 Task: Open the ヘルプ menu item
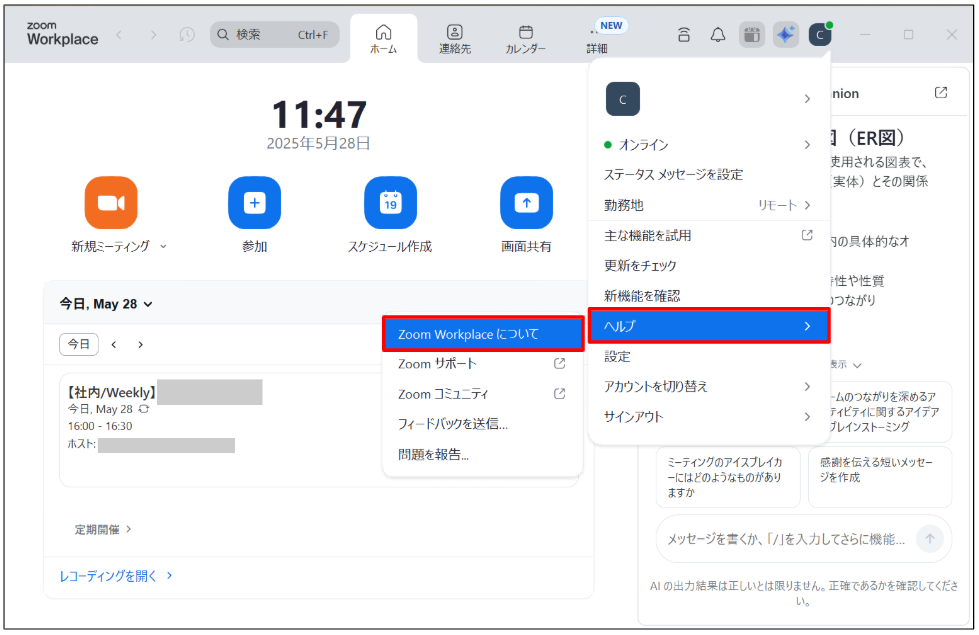[709, 326]
